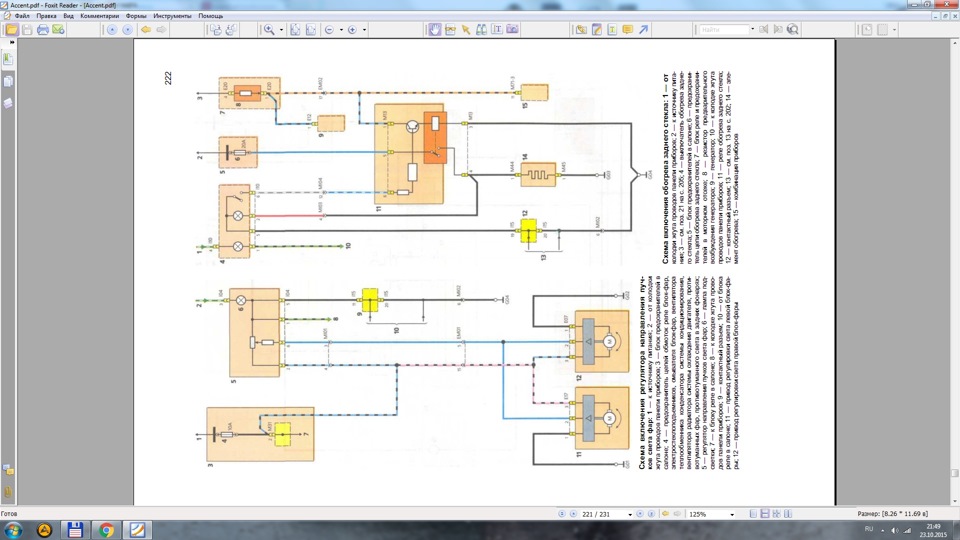Select the Typewriter text tool

(497, 29)
